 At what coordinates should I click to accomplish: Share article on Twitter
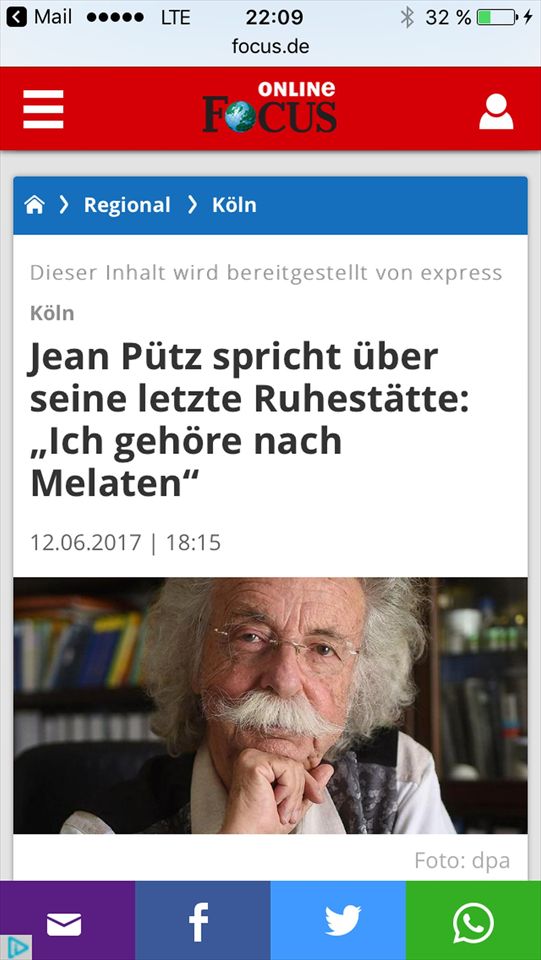tap(338, 921)
